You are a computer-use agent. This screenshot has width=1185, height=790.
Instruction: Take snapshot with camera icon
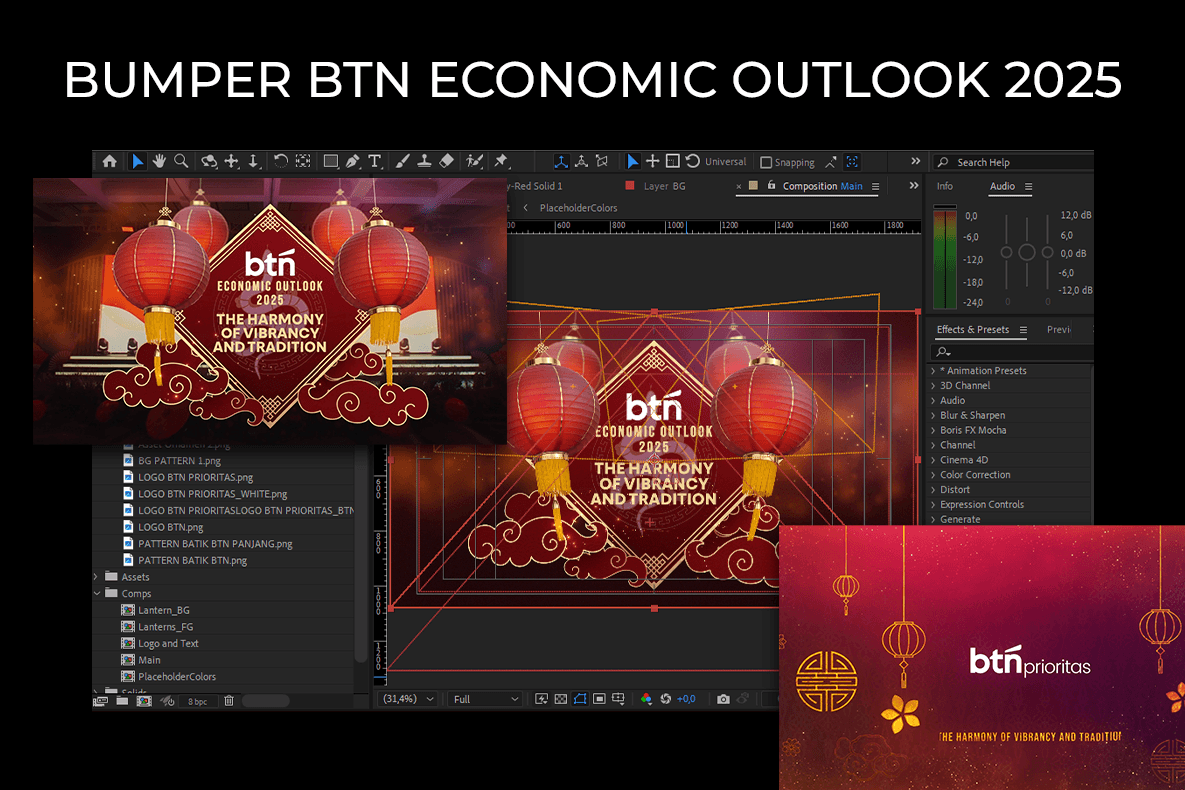(723, 699)
